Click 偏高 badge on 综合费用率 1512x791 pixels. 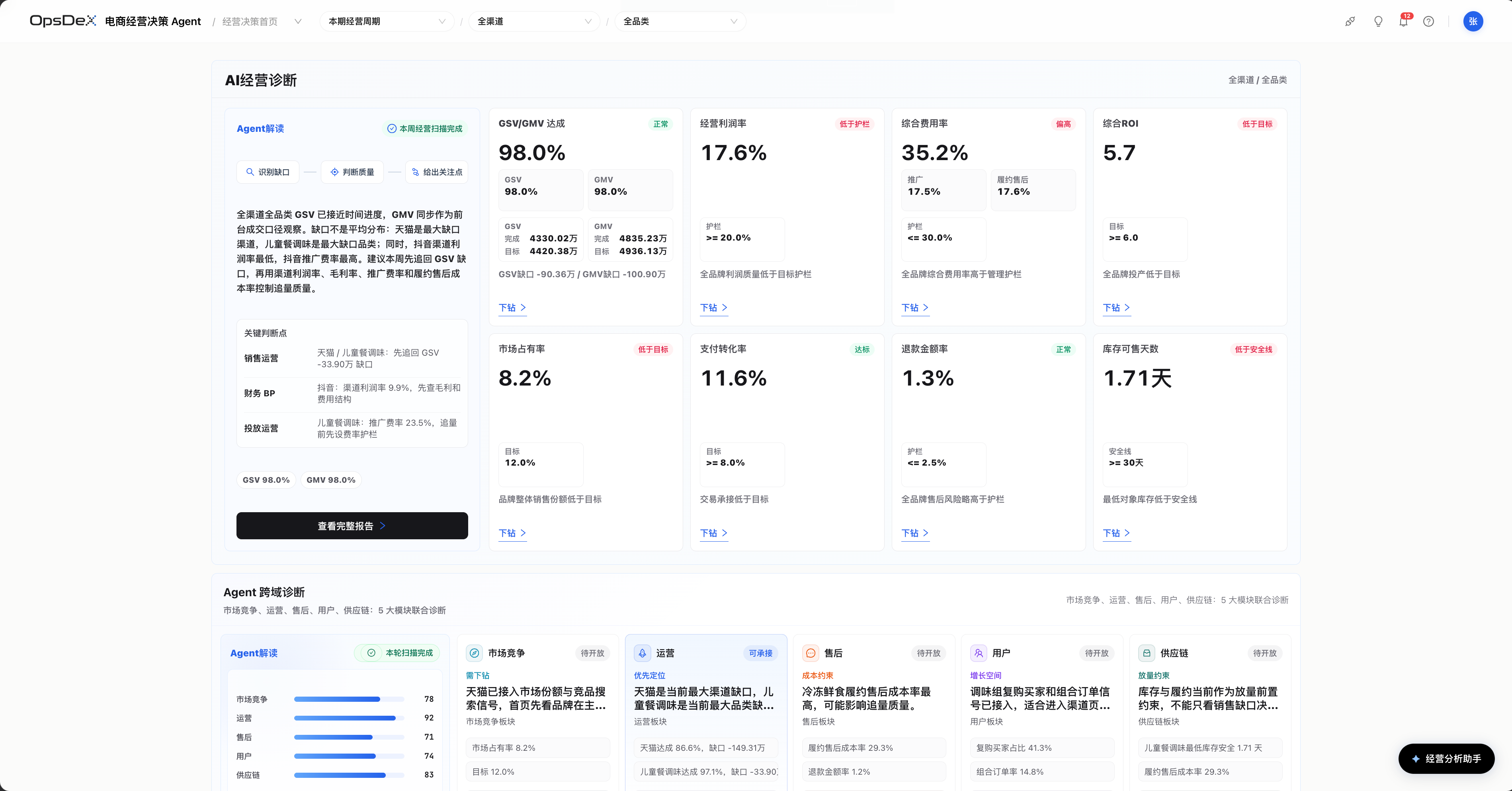(1064, 124)
